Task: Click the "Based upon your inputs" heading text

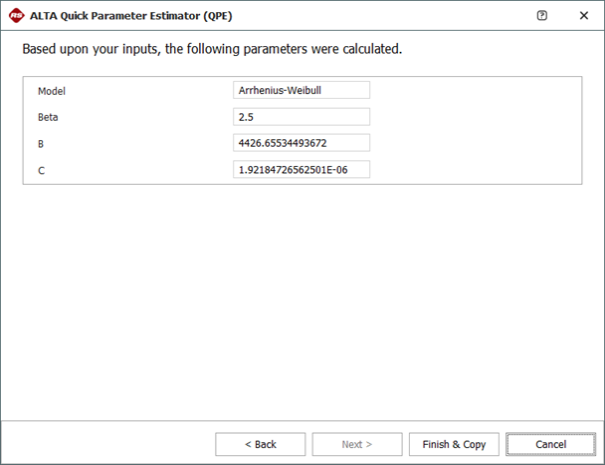Action: (x=212, y=49)
